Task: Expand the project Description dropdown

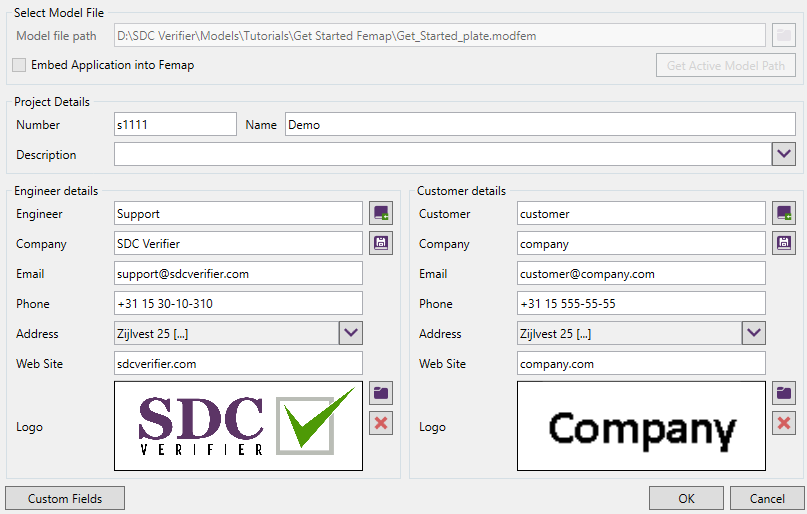Action: pyautogui.click(x=784, y=154)
